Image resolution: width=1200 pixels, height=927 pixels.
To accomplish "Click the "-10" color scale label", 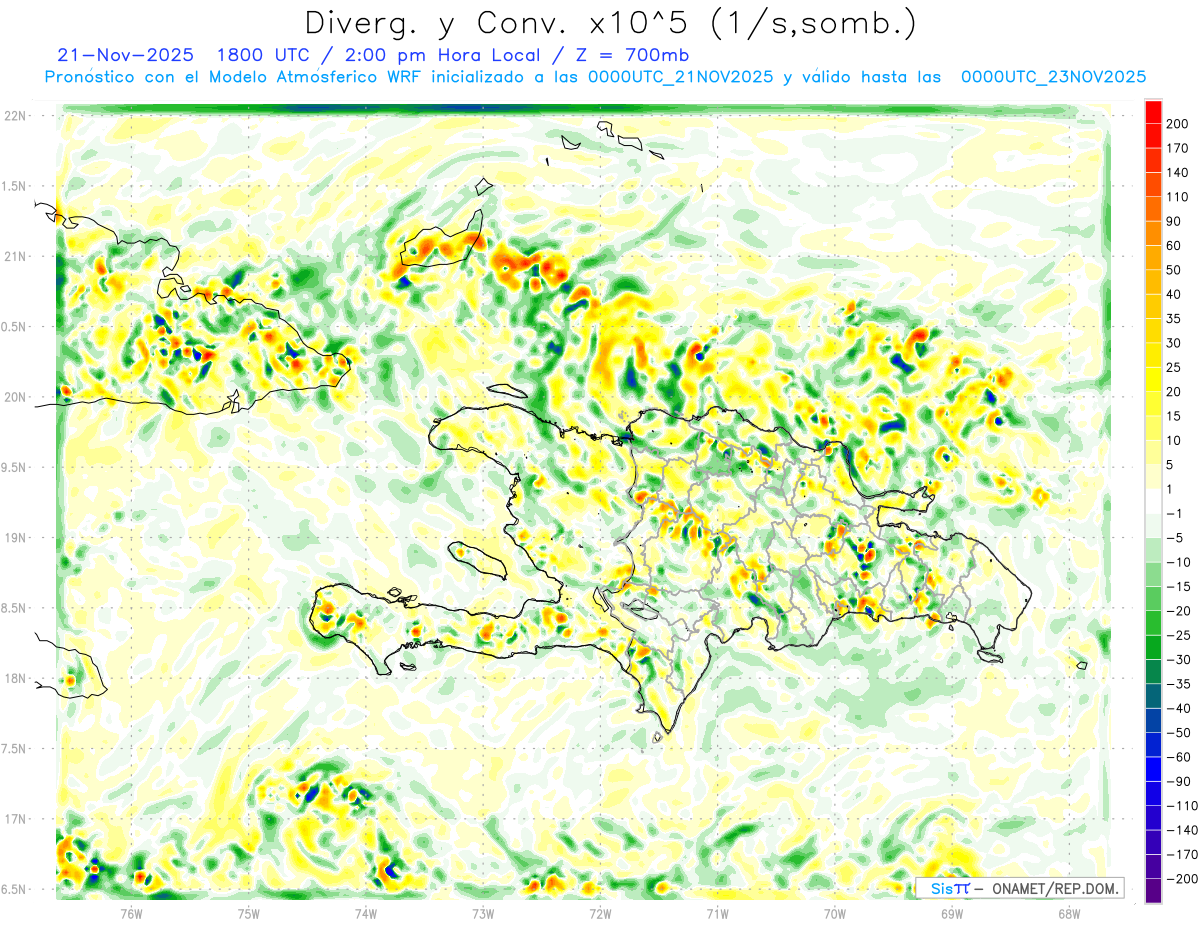I will coord(1178,562).
